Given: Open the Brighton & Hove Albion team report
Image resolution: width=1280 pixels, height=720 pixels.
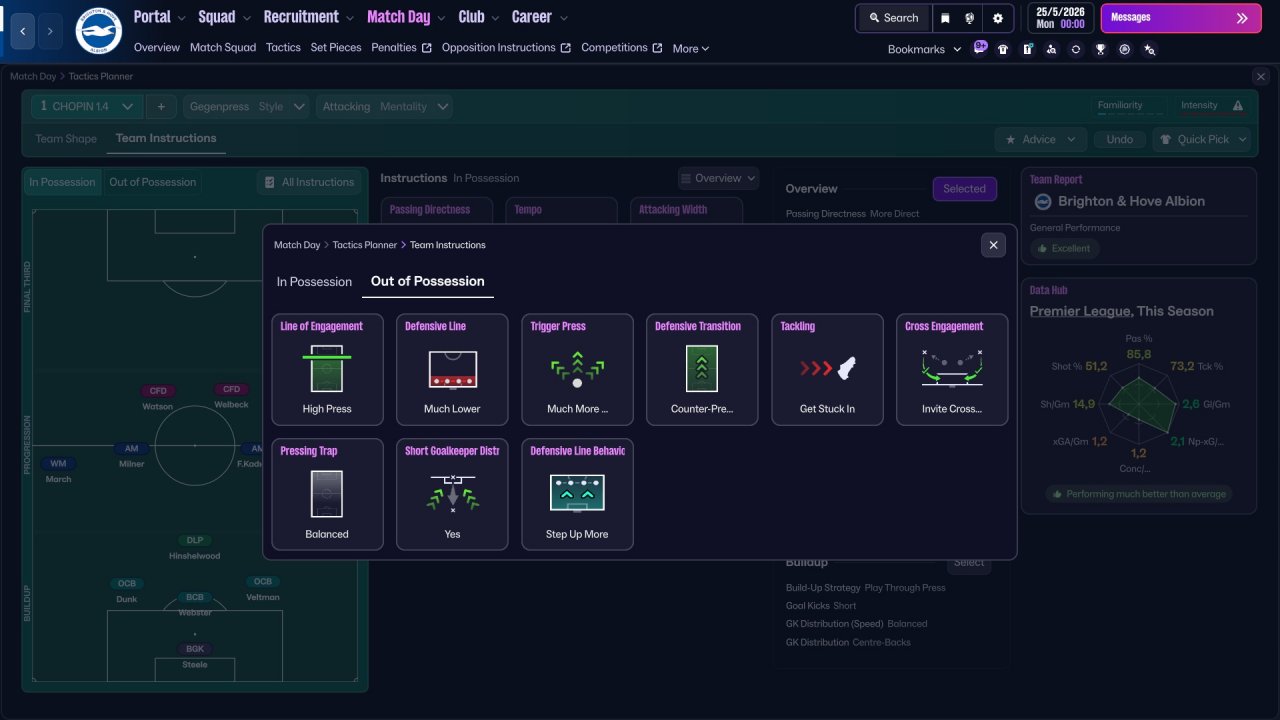Looking at the screenshot, I should point(1131,201).
